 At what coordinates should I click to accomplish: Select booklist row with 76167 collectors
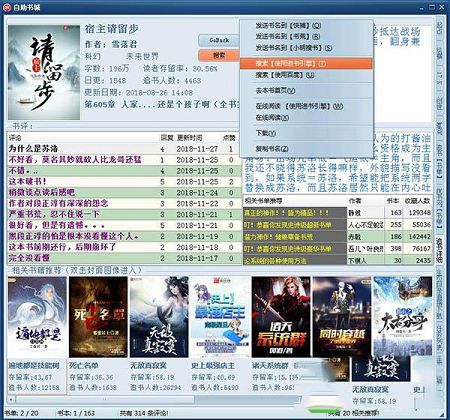(338, 249)
